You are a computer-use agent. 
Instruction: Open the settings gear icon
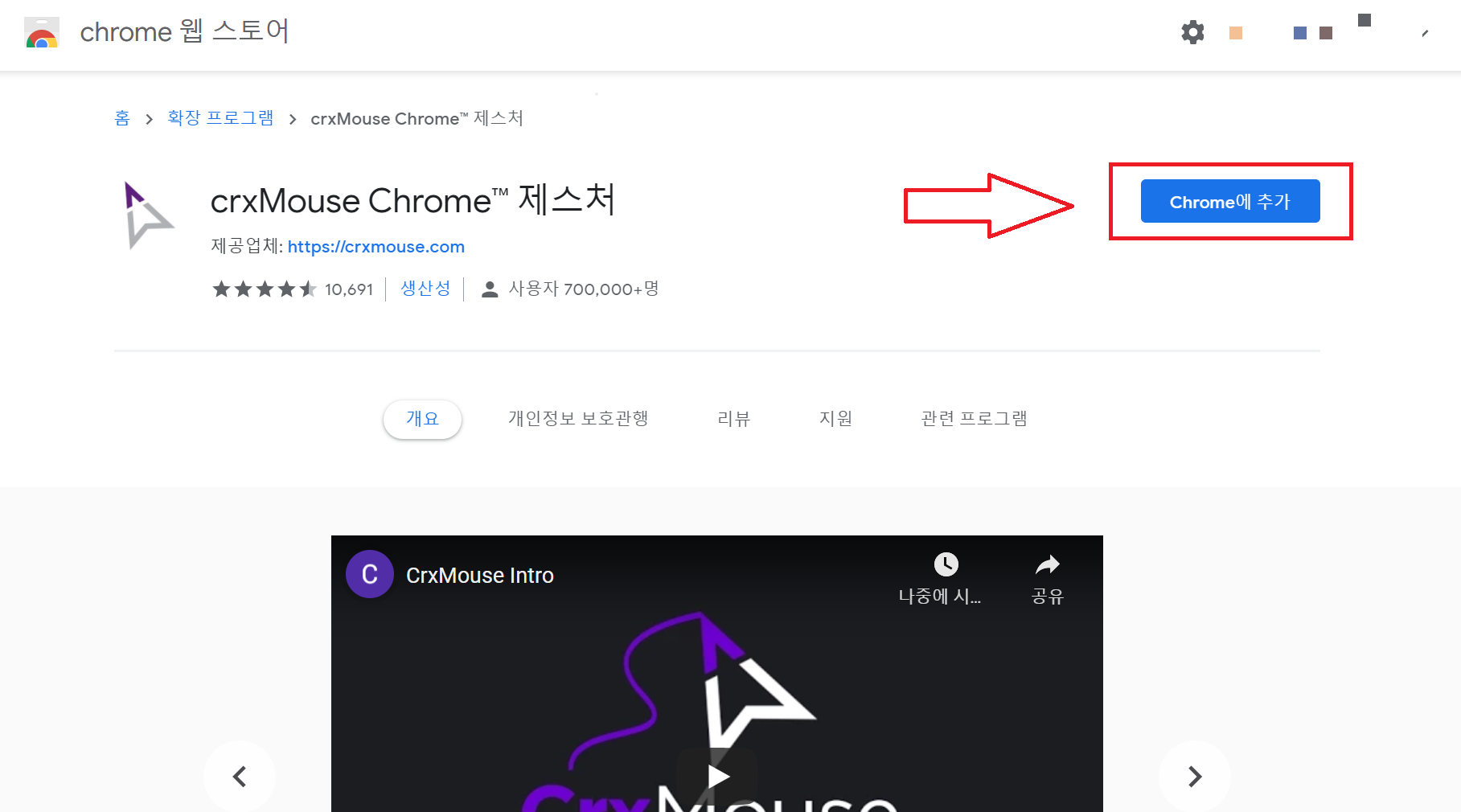click(x=1192, y=32)
